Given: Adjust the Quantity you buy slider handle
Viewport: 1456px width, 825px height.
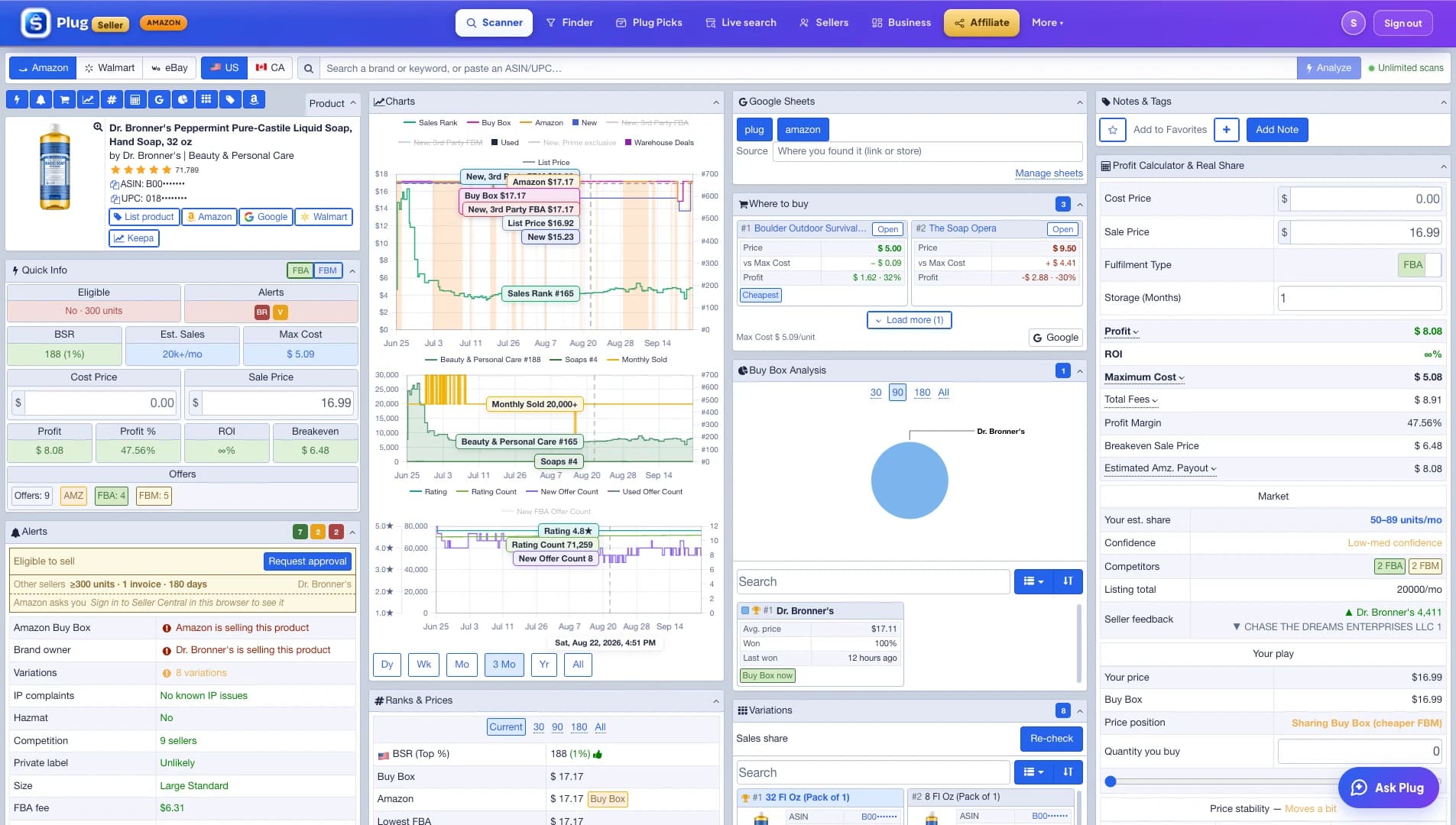Looking at the screenshot, I should pos(1110,781).
